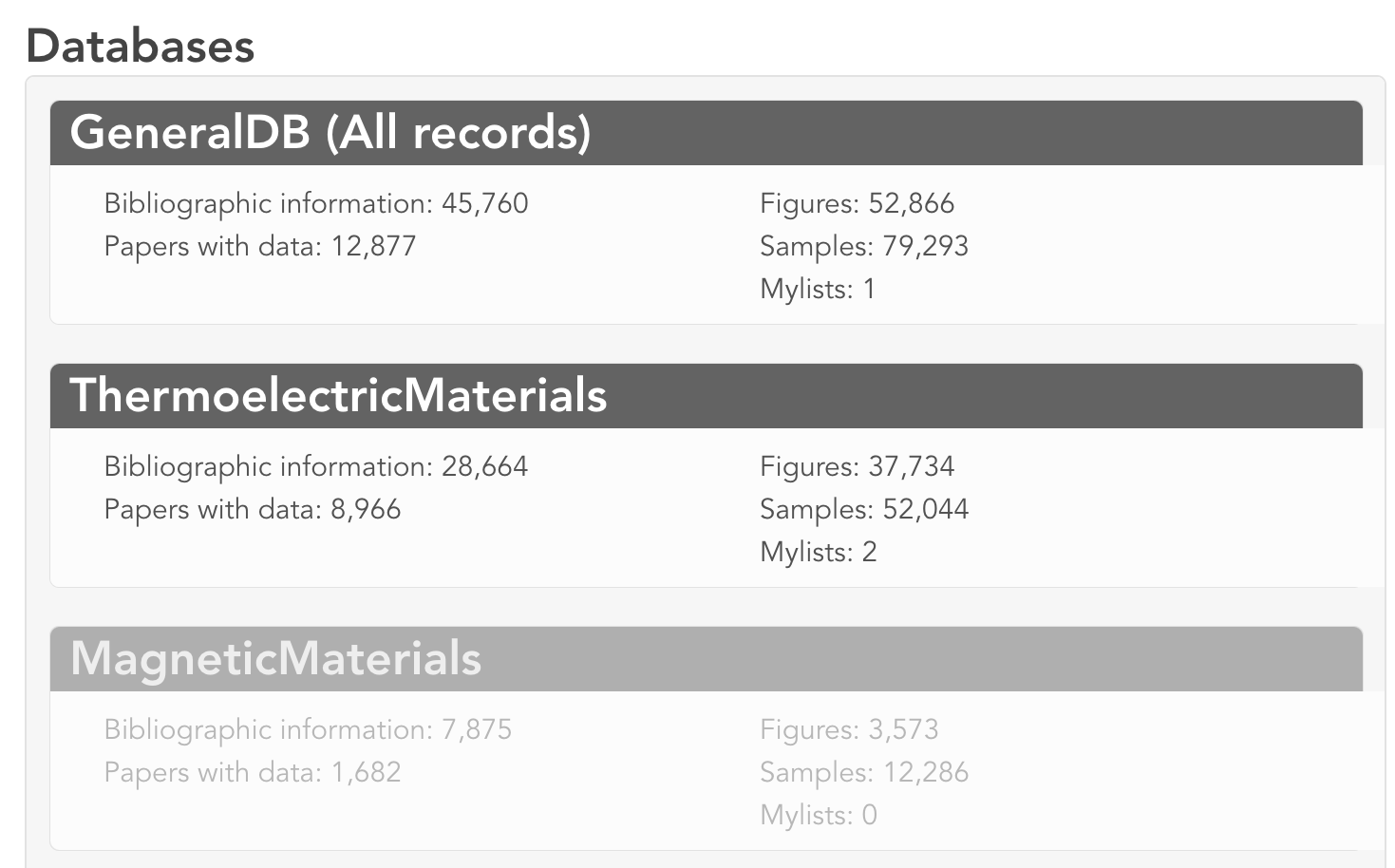Image resolution: width=1395 pixels, height=868 pixels.
Task: Select GeneralDB Mylists count 1
Action: point(818,289)
